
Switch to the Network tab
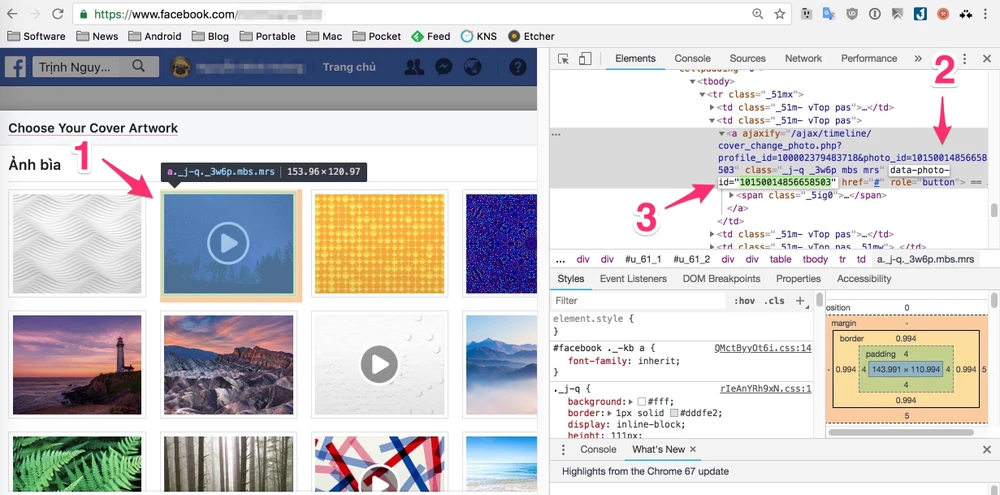coord(803,59)
